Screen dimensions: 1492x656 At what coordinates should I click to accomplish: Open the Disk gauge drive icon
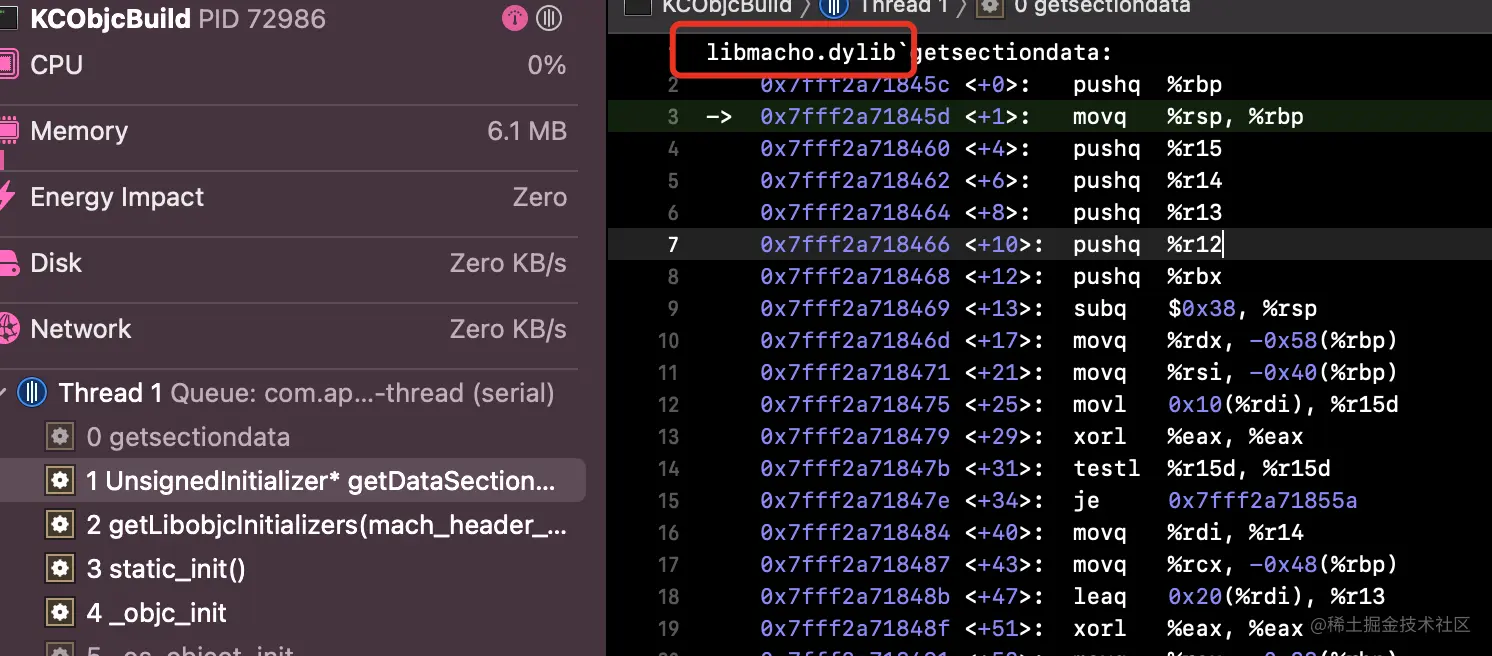(x=8, y=263)
